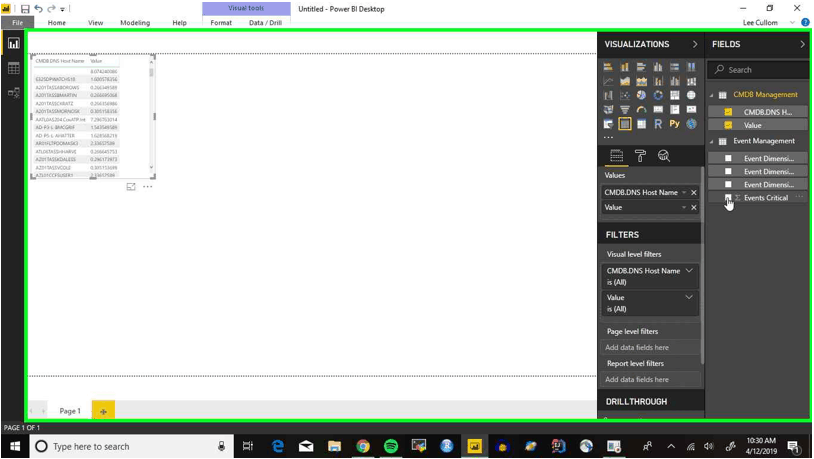Select the Page 1 tab
This screenshot has height=459, width=814.
70,411
